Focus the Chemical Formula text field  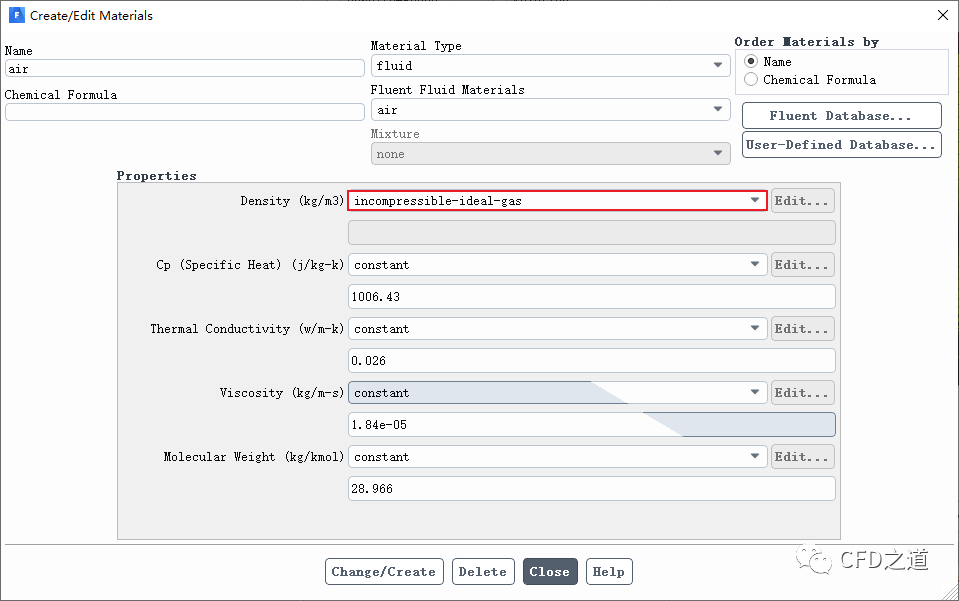pos(184,112)
